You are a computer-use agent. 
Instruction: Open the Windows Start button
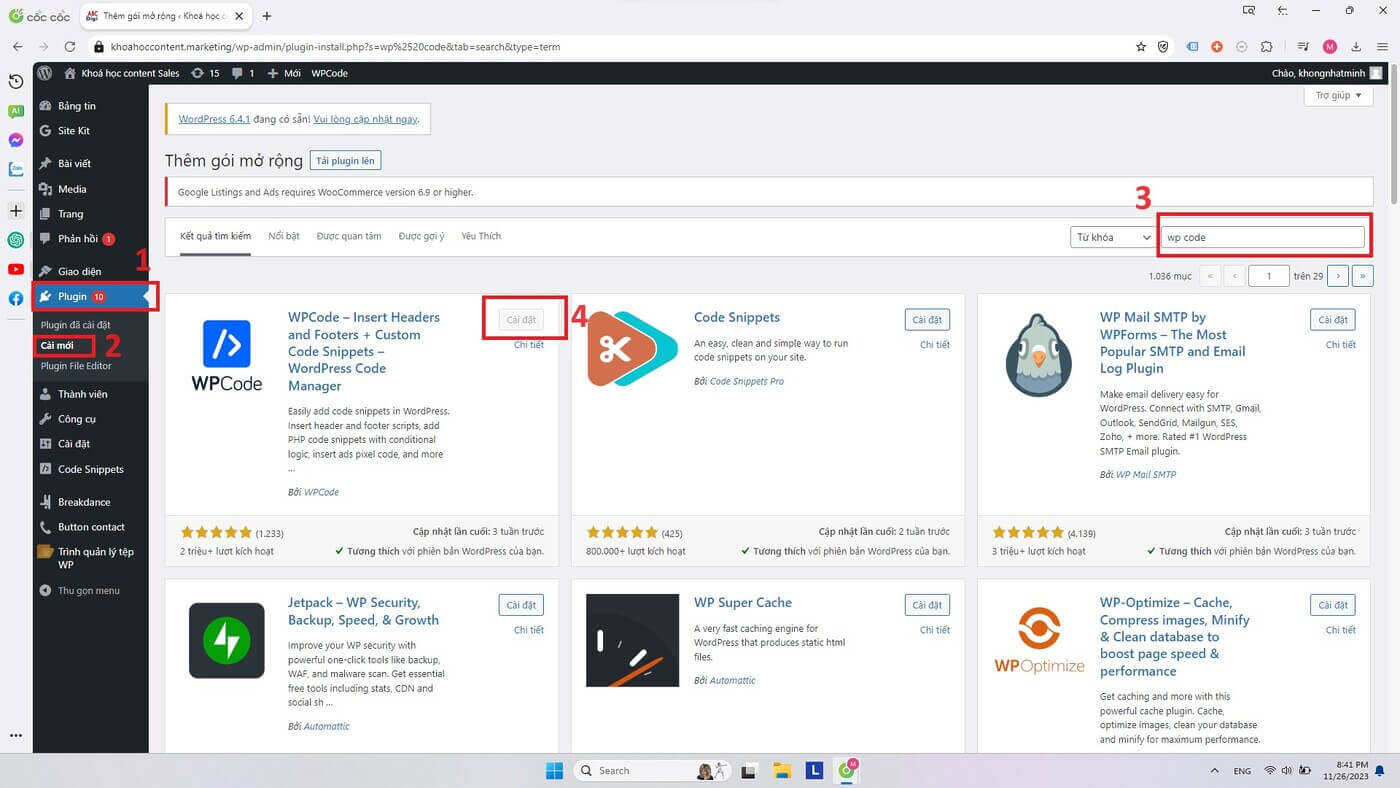click(x=554, y=770)
